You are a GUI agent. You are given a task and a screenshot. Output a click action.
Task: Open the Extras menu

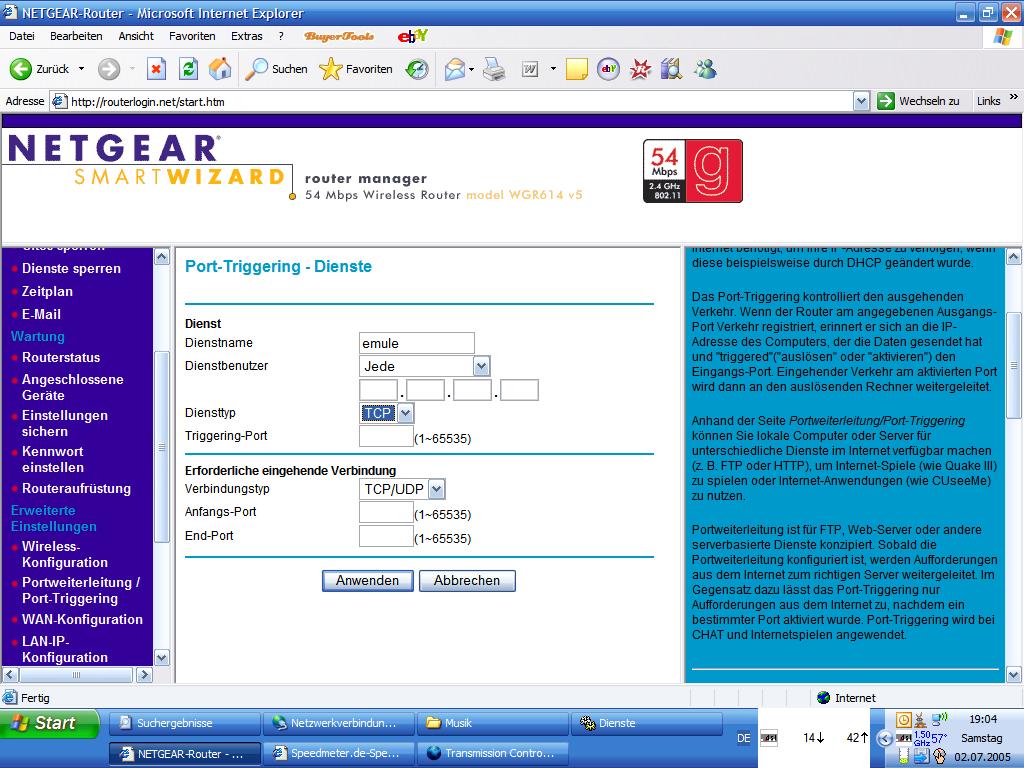click(246, 36)
